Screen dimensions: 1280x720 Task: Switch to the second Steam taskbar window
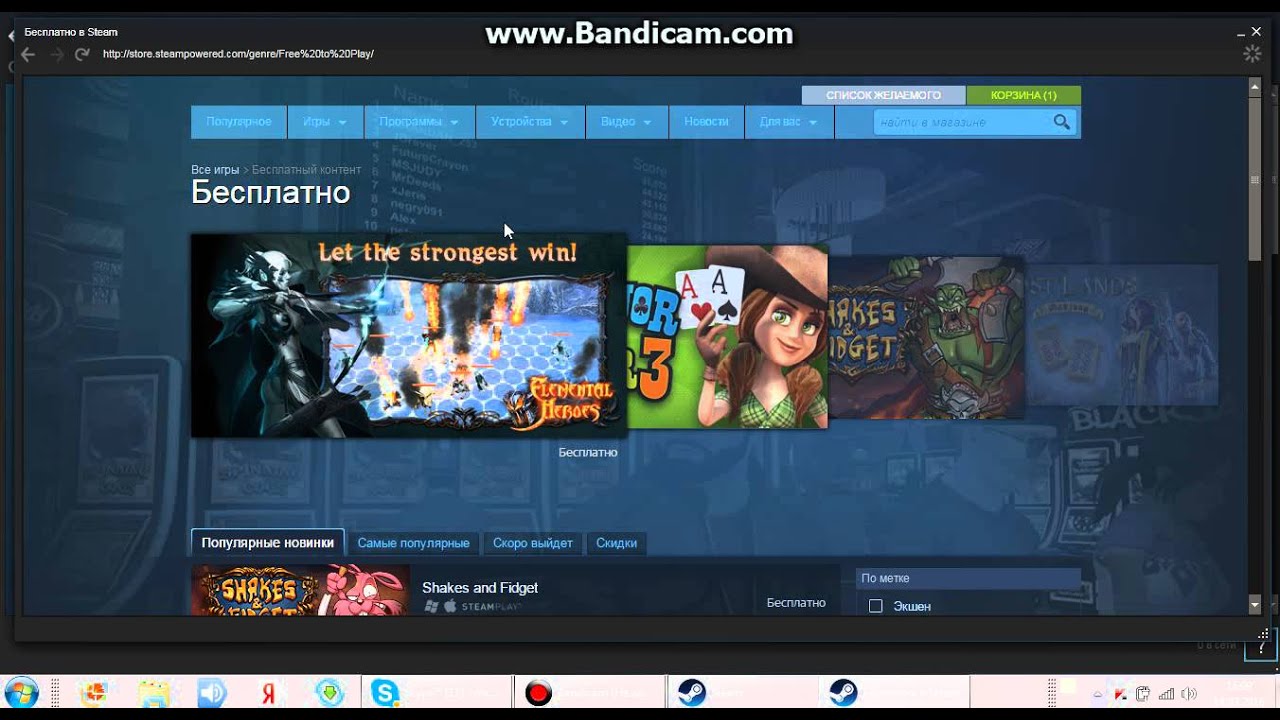894,692
